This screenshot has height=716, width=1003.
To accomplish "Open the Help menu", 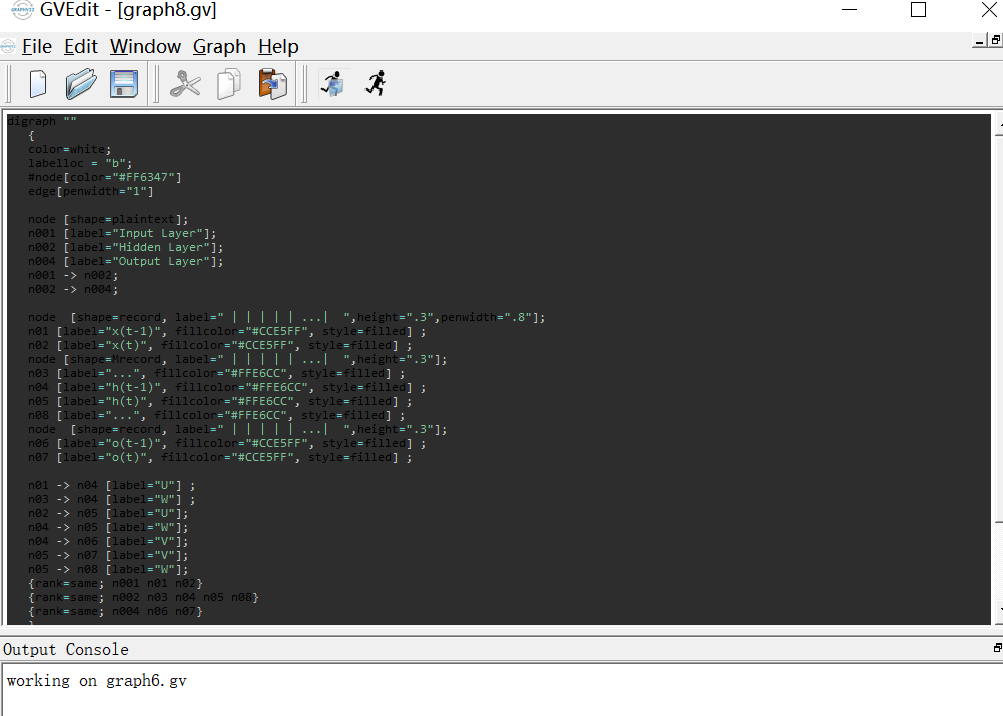I will coord(278,47).
